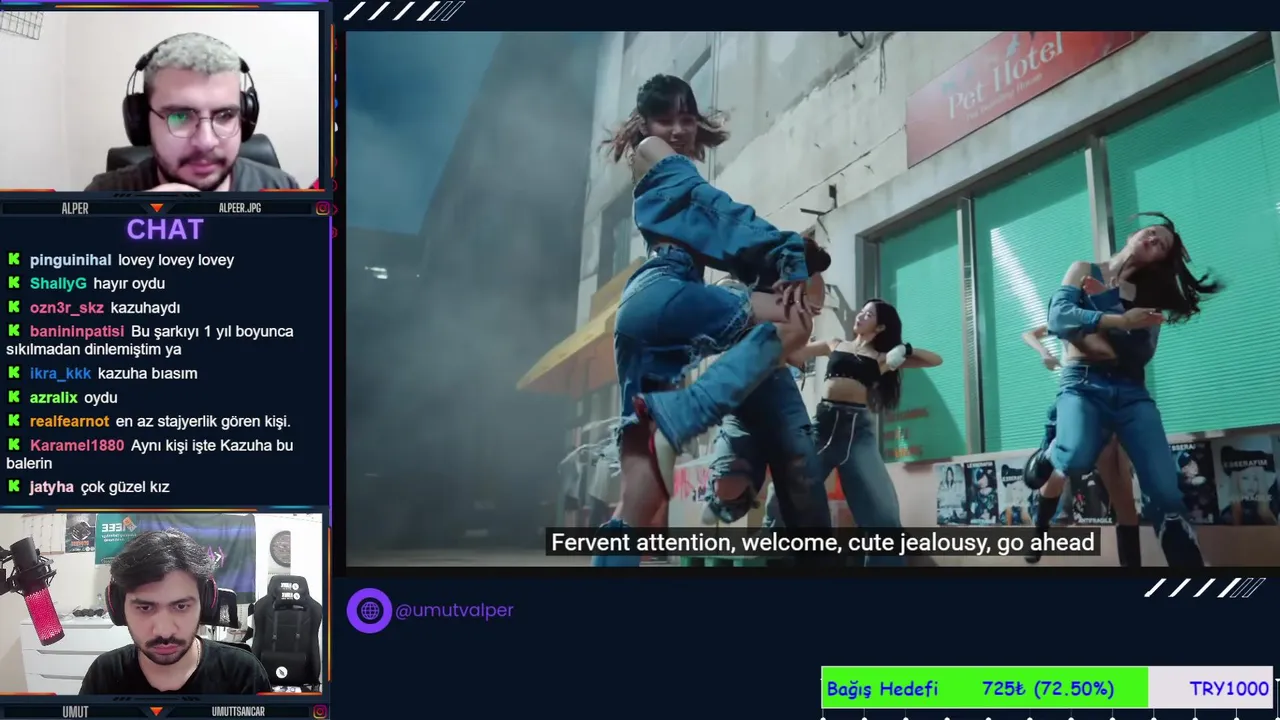Viewport: 1280px width, 720px height.
Task: Click the TRY1000 goal amount
Action: tap(1229, 688)
